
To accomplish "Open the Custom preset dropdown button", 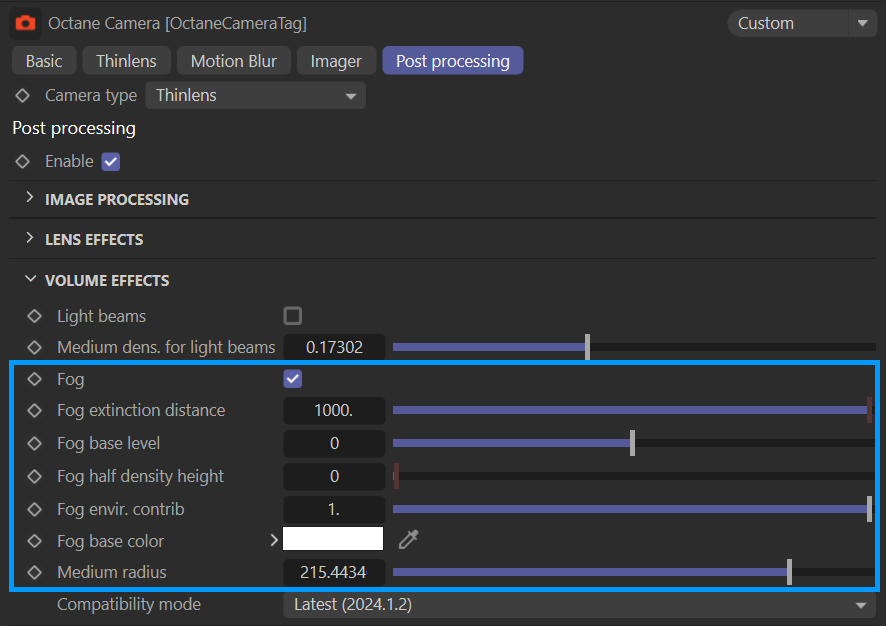I will pyautogui.click(x=861, y=23).
